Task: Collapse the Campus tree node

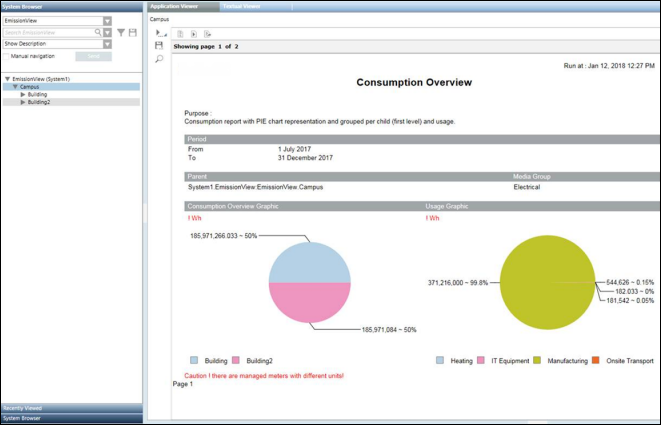Action: [15, 87]
